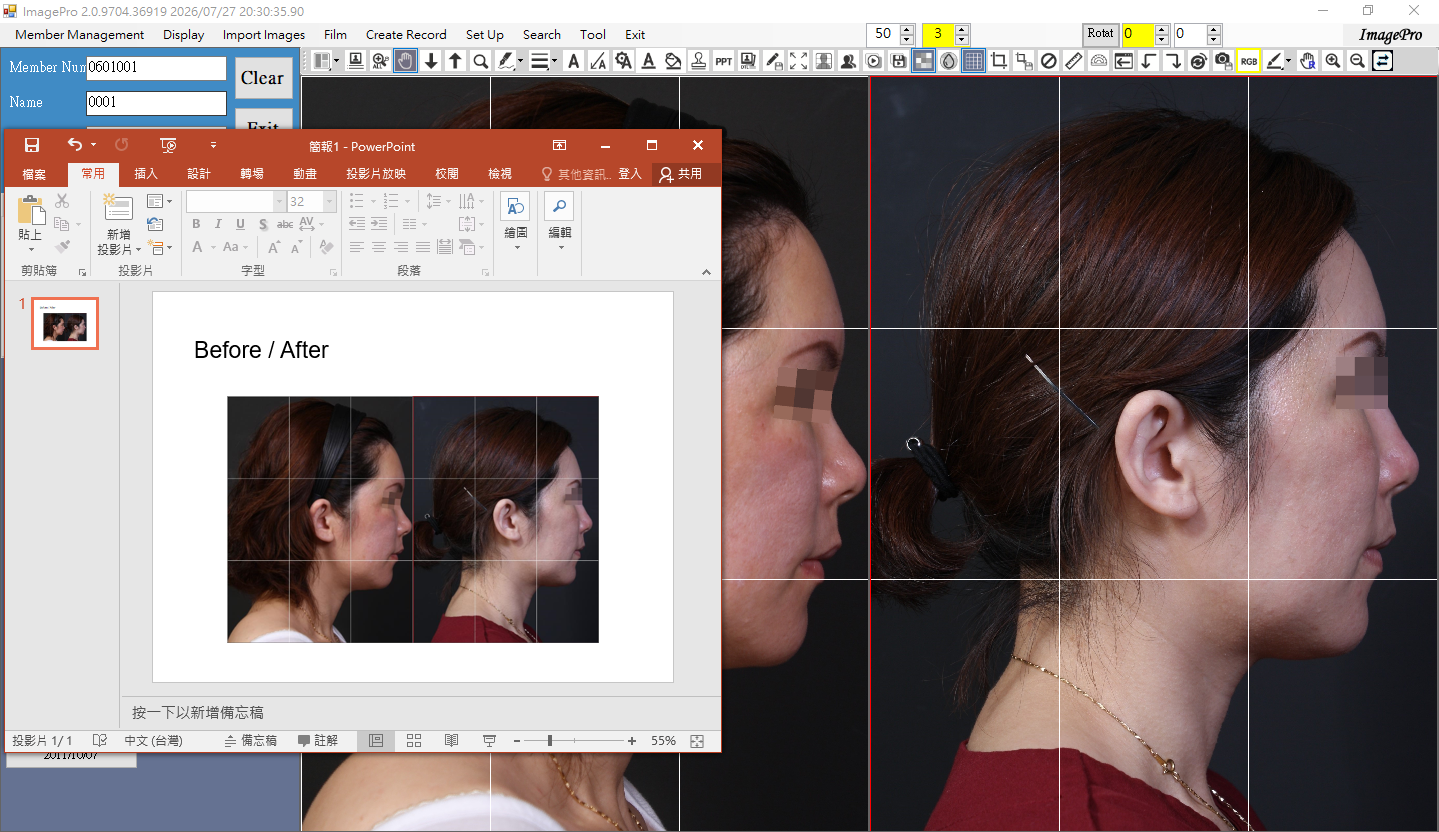Click the Member Number input field
The image size is (1439, 832).
pos(156,68)
